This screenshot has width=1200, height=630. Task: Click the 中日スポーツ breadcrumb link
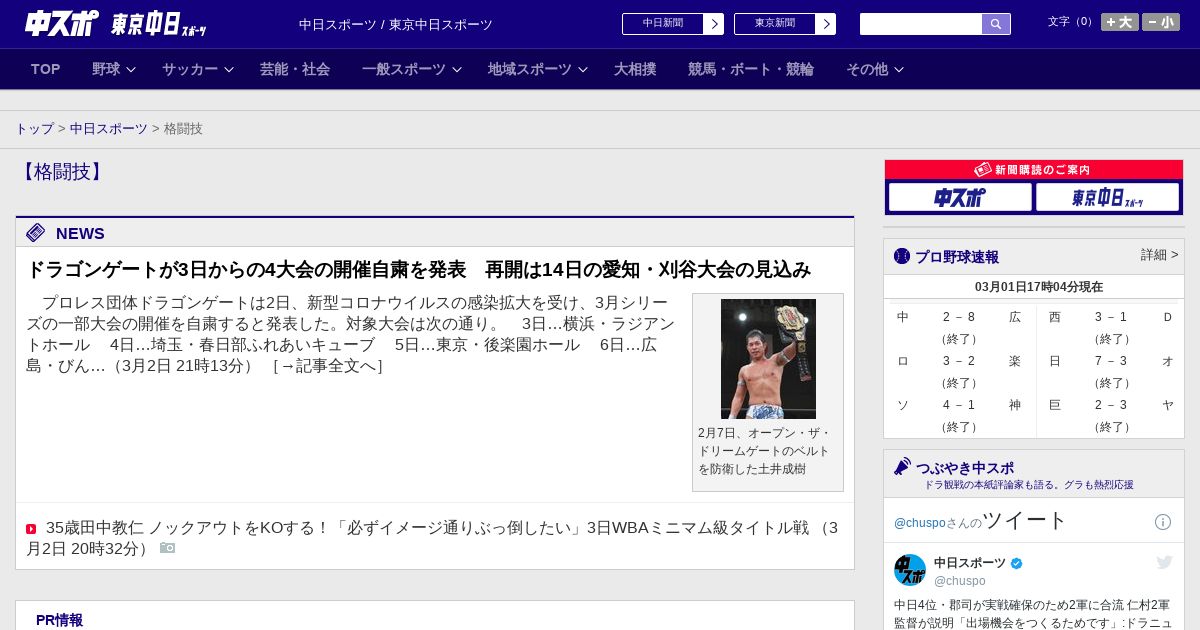point(109,129)
